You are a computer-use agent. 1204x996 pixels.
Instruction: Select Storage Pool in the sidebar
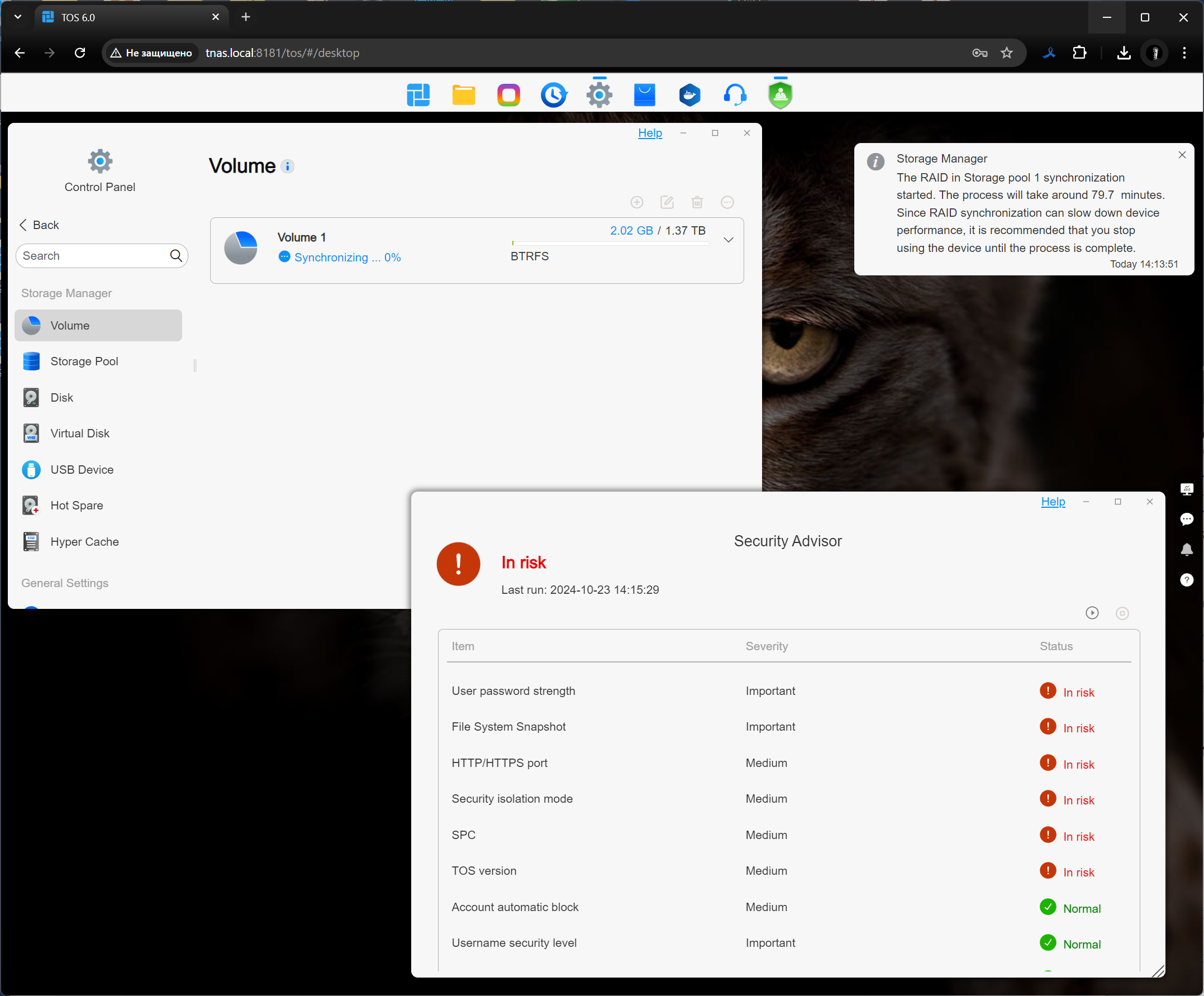click(84, 361)
